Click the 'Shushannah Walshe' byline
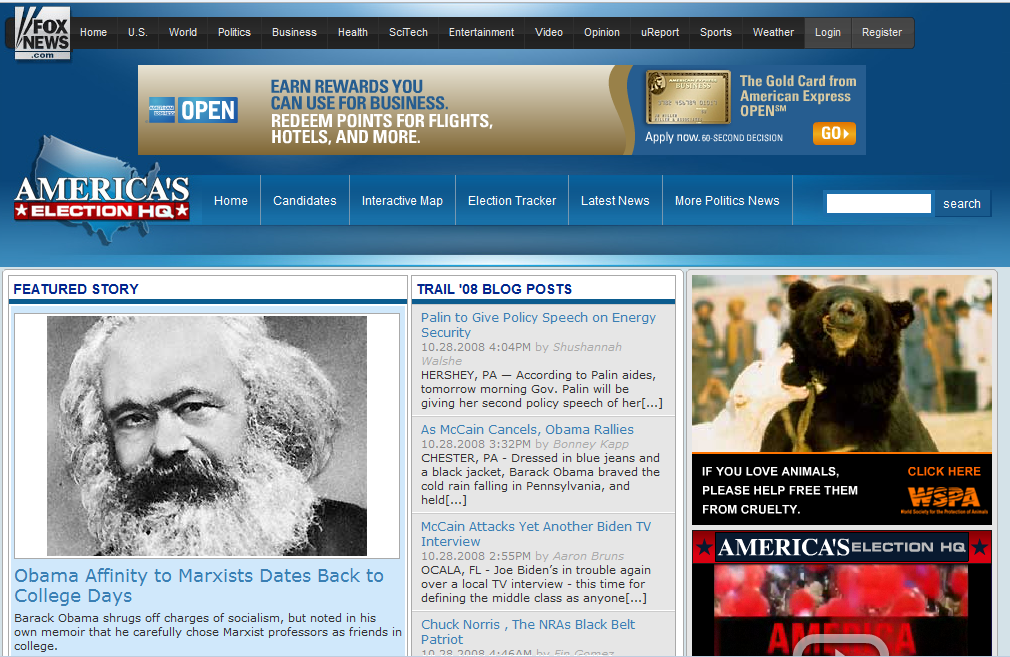Viewport: 1010px width, 657px height. pyautogui.click(x=522, y=354)
